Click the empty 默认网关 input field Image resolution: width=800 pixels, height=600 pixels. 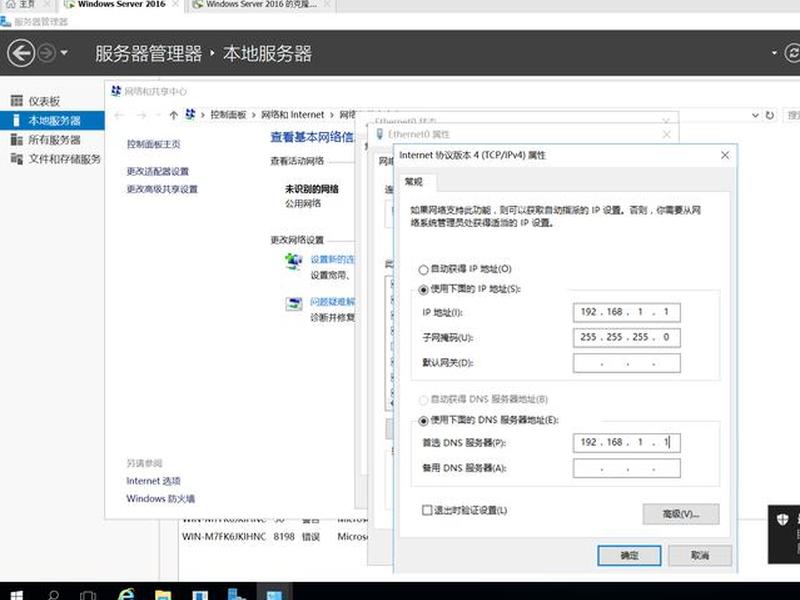point(627,363)
